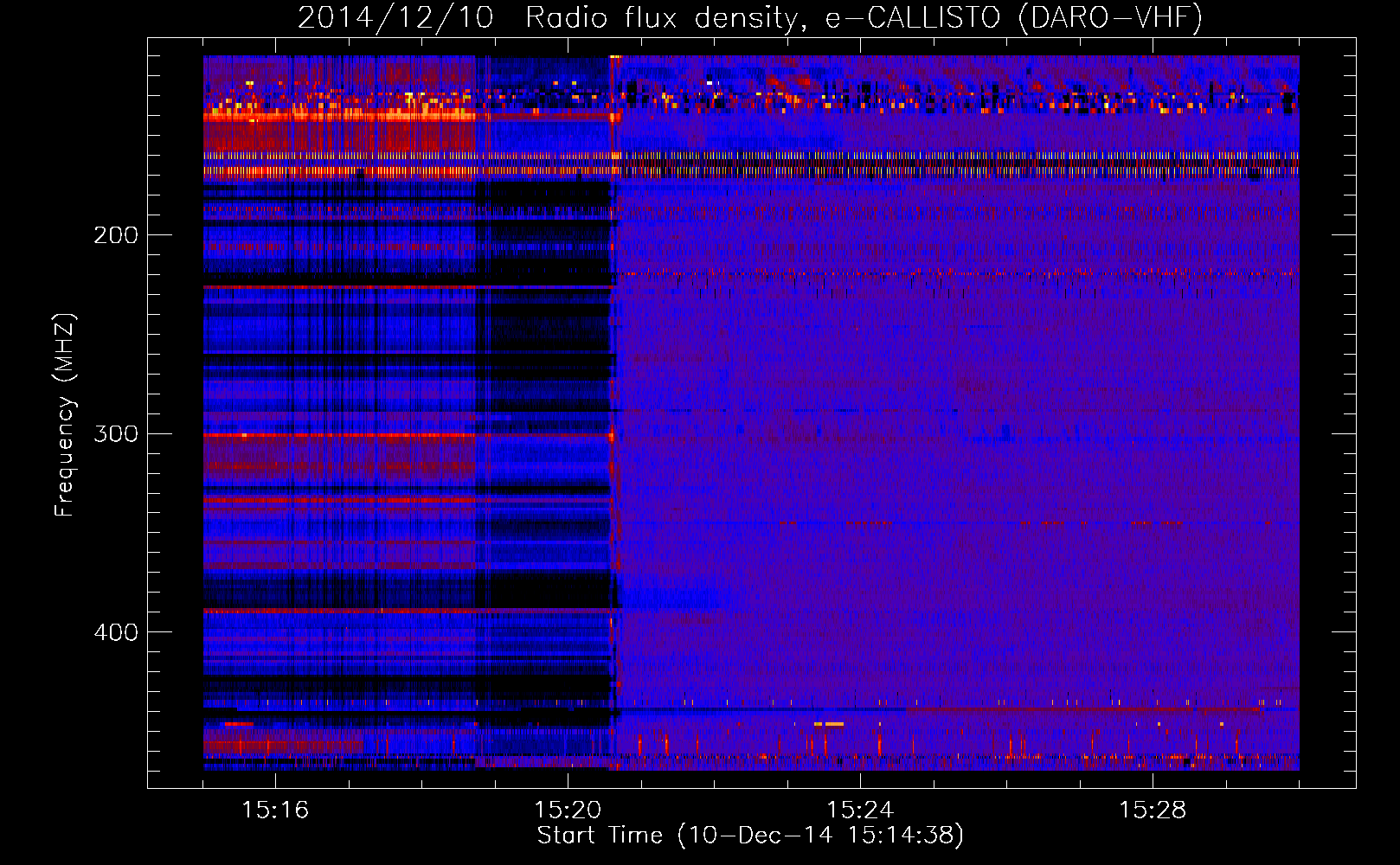Click the 300 frequency tick label
This screenshot has height=865, width=1400.
tap(115, 433)
